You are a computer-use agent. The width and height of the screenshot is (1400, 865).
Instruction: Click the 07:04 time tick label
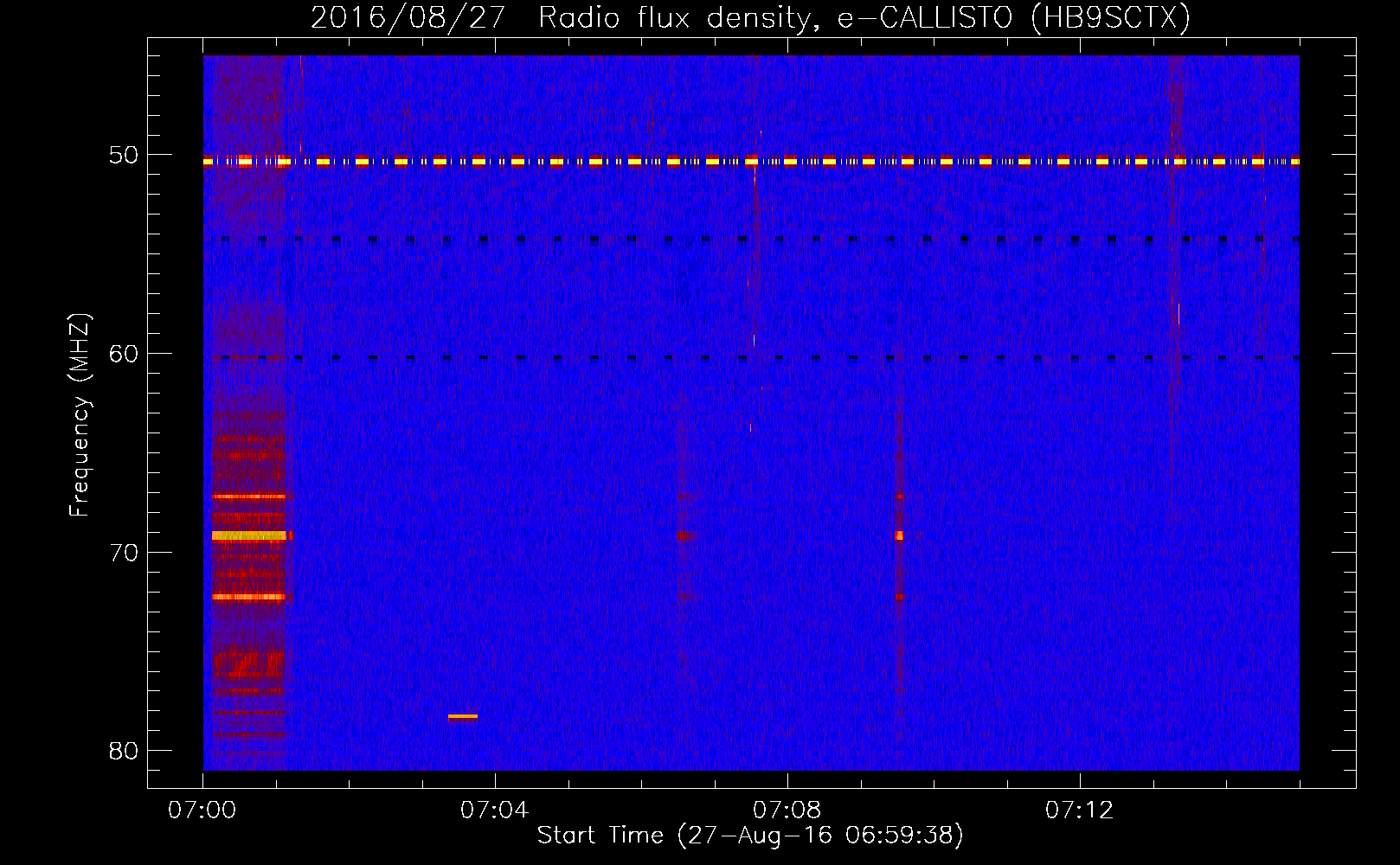[495, 811]
